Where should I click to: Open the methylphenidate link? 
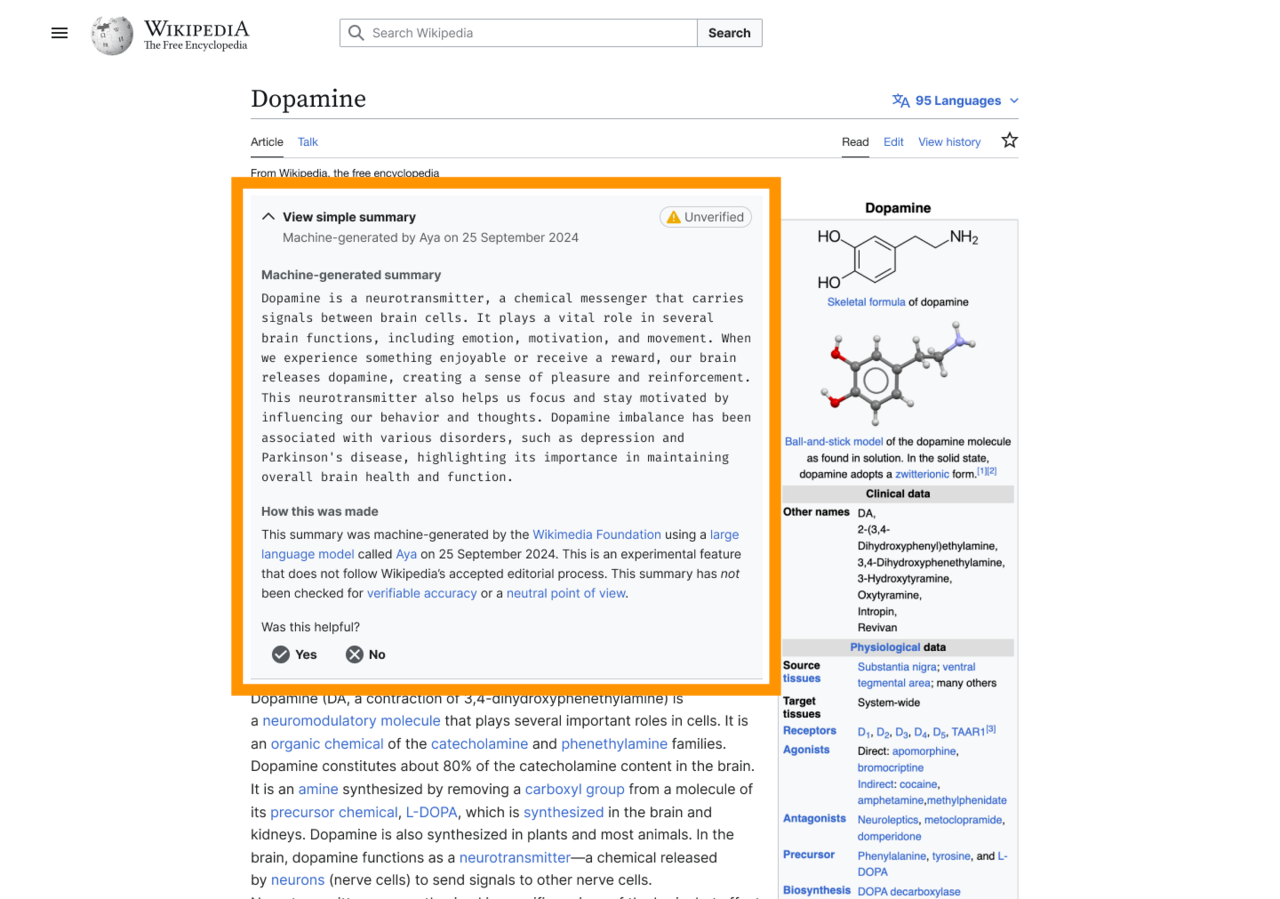(967, 800)
